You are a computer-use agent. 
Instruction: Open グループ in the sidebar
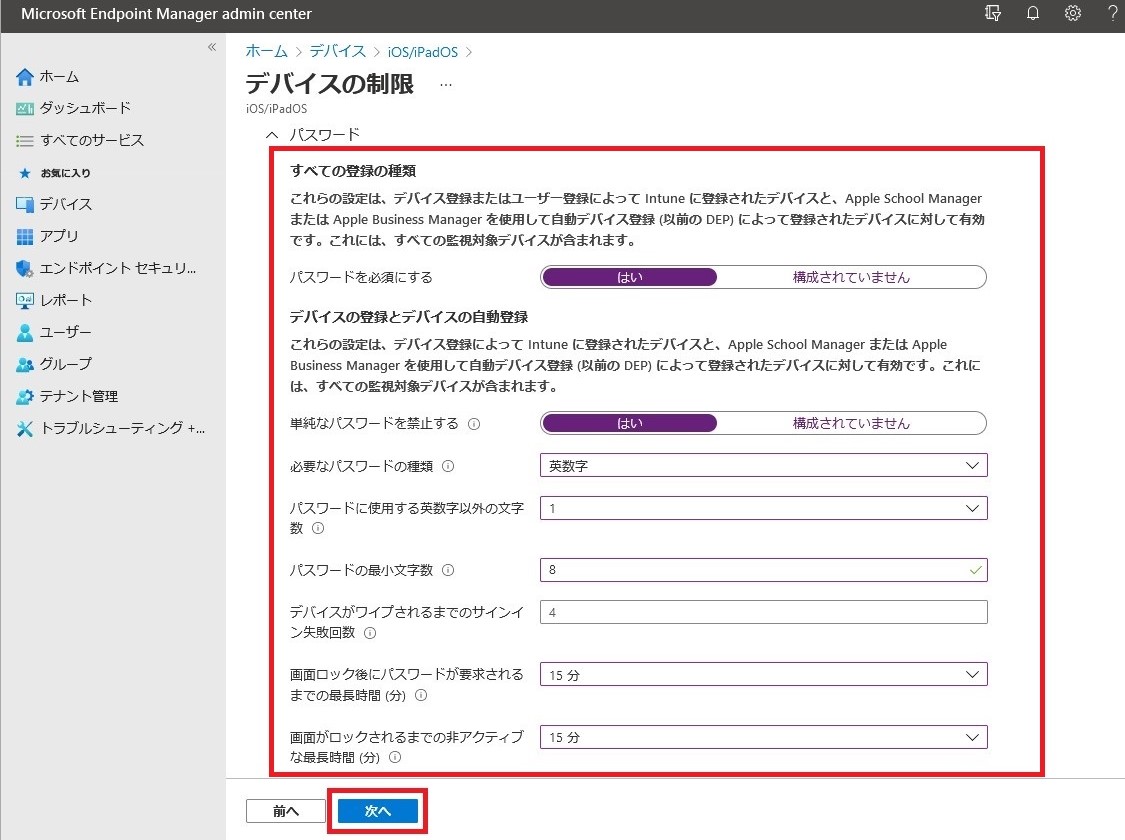65,364
